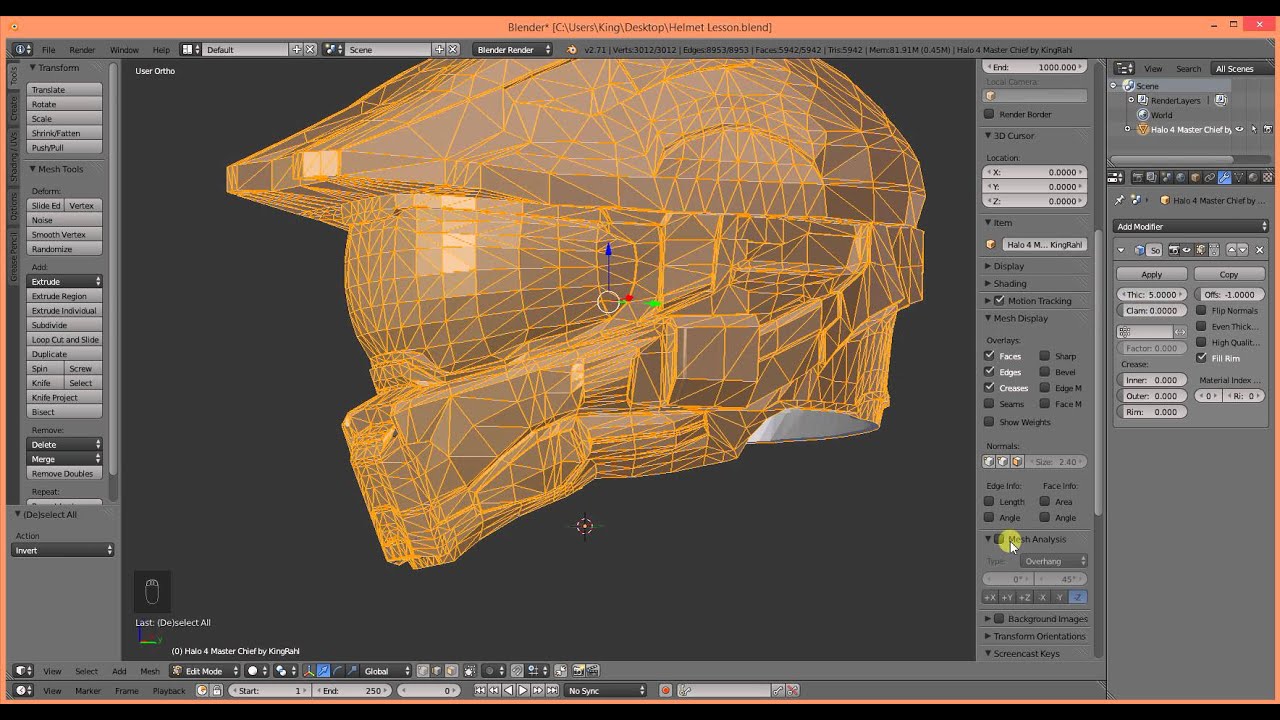The height and width of the screenshot is (720, 1280).
Task: Click the normals Size slider
Action: [1057, 462]
